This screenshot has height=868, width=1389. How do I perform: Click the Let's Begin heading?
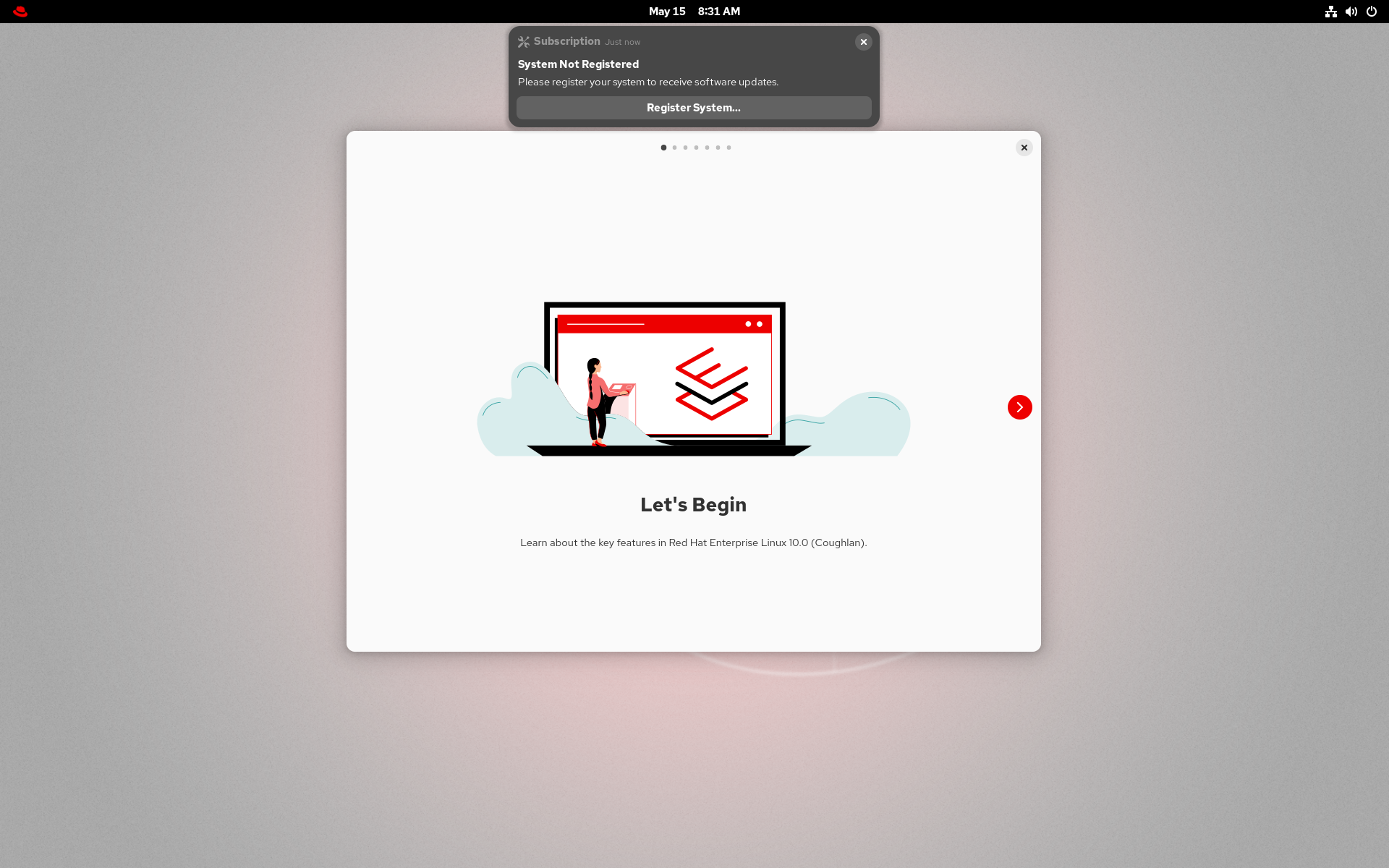pos(693,505)
